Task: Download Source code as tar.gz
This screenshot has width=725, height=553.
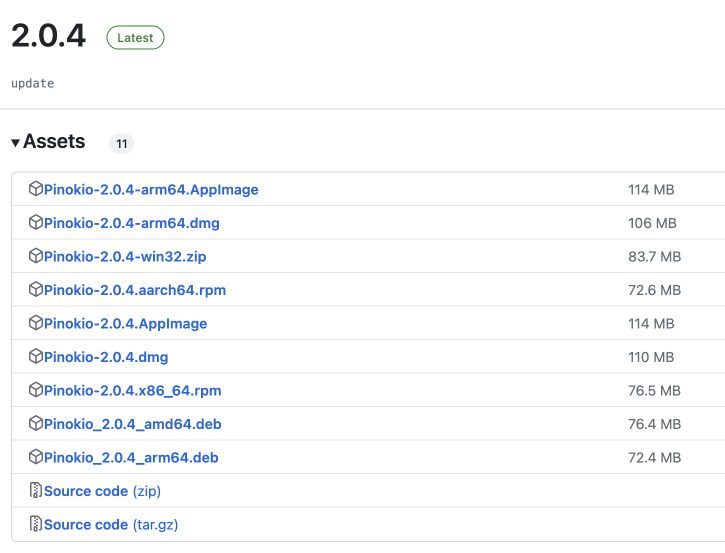Action: coord(110,524)
